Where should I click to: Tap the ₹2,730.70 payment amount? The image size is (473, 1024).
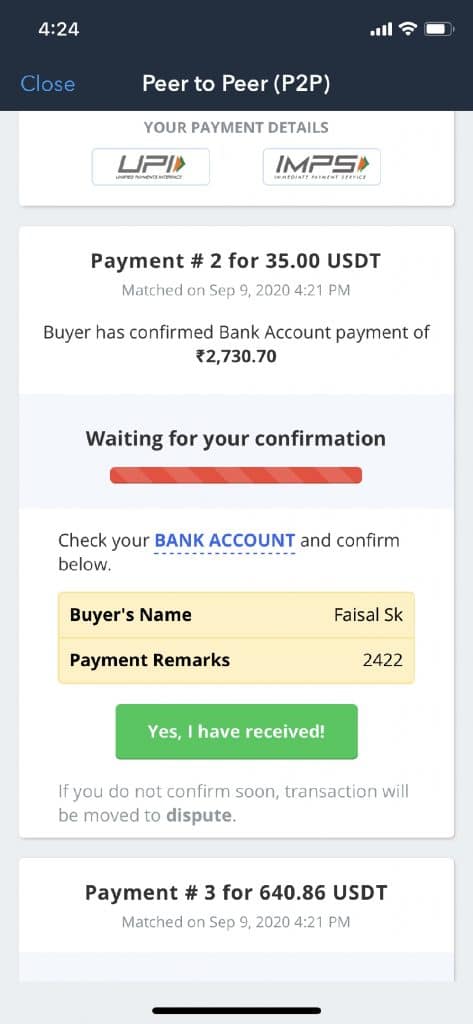236,357
